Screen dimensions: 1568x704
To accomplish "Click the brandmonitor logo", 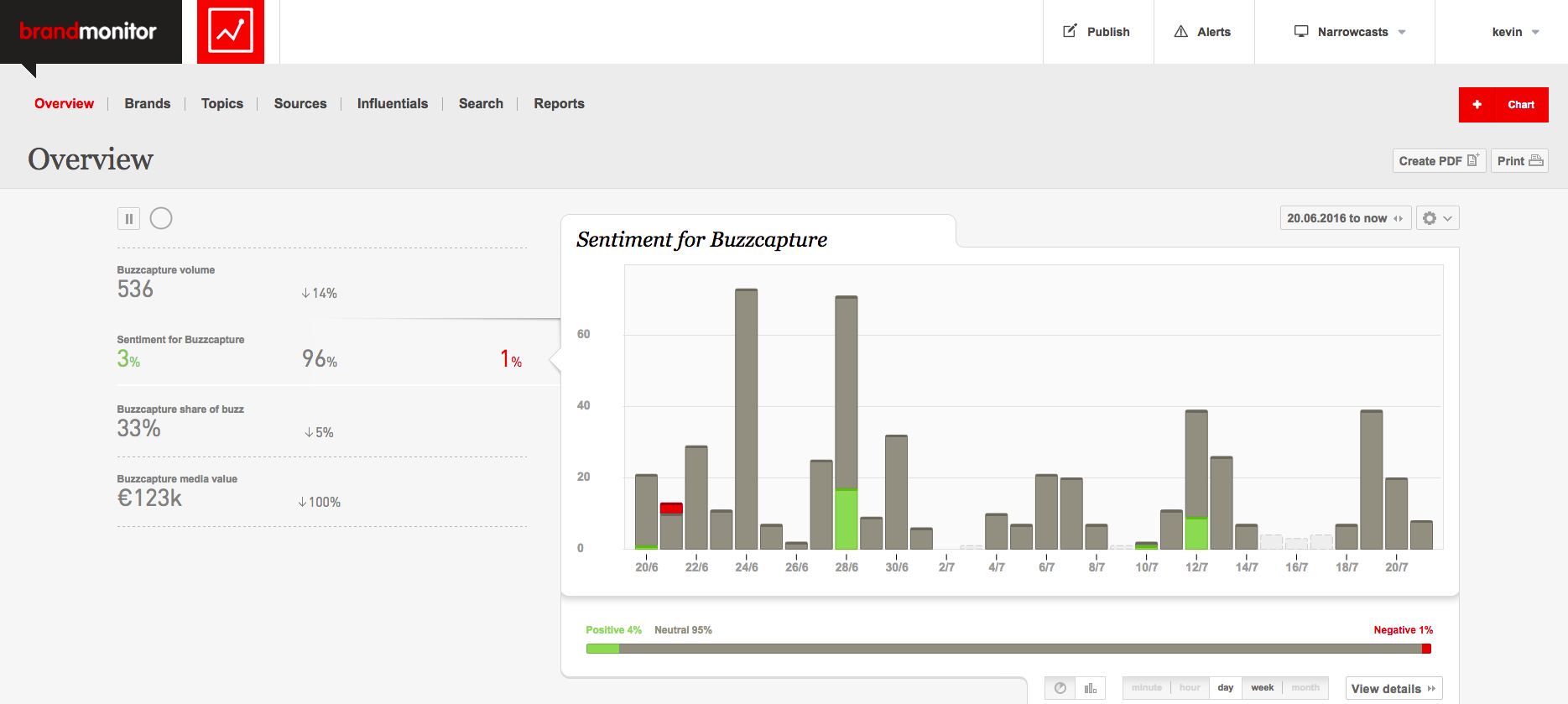I will coord(88,32).
